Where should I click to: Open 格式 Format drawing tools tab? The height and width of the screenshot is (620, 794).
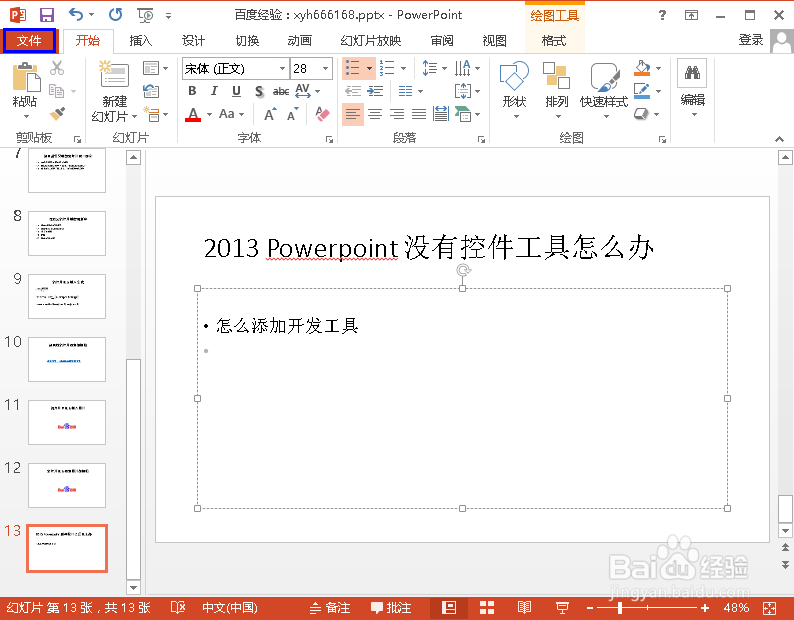click(x=554, y=41)
